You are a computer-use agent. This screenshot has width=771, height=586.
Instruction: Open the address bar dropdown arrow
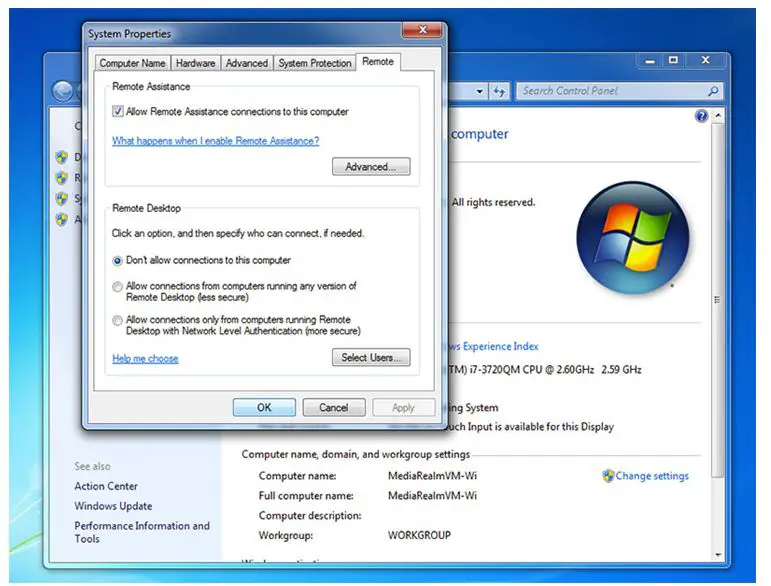coord(479,91)
